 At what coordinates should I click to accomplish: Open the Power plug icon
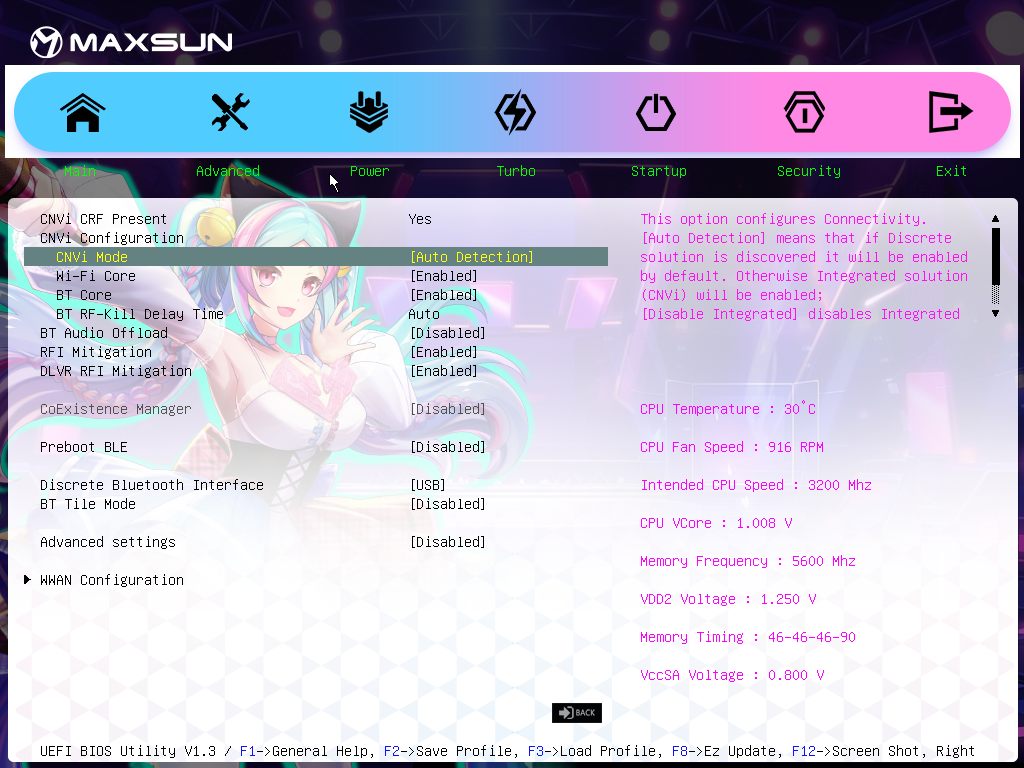pyautogui.click(x=369, y=112)
